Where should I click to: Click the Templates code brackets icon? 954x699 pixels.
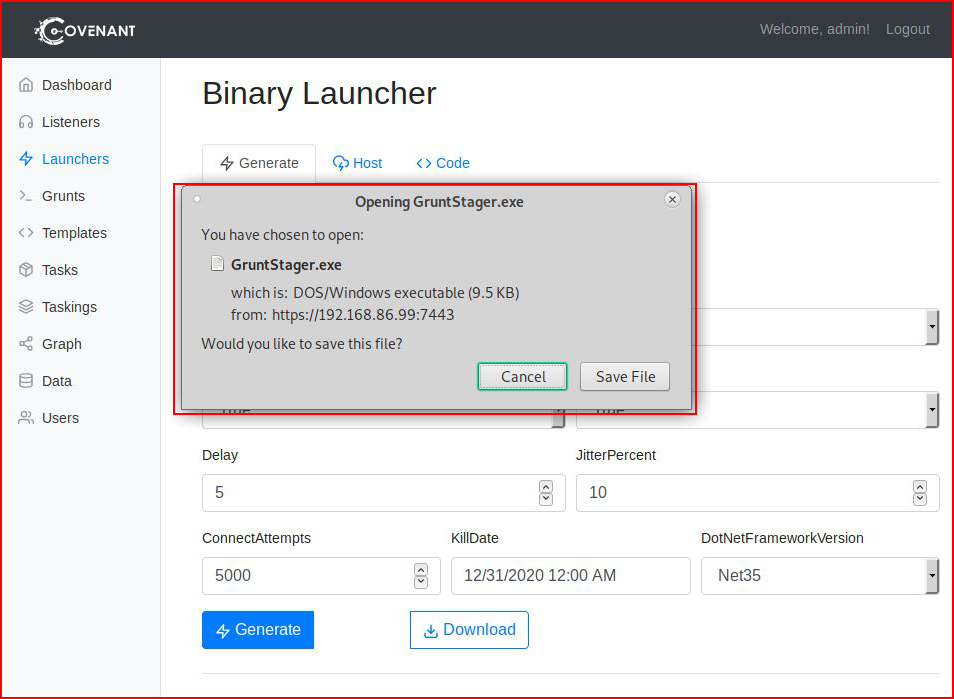(26, 233)
